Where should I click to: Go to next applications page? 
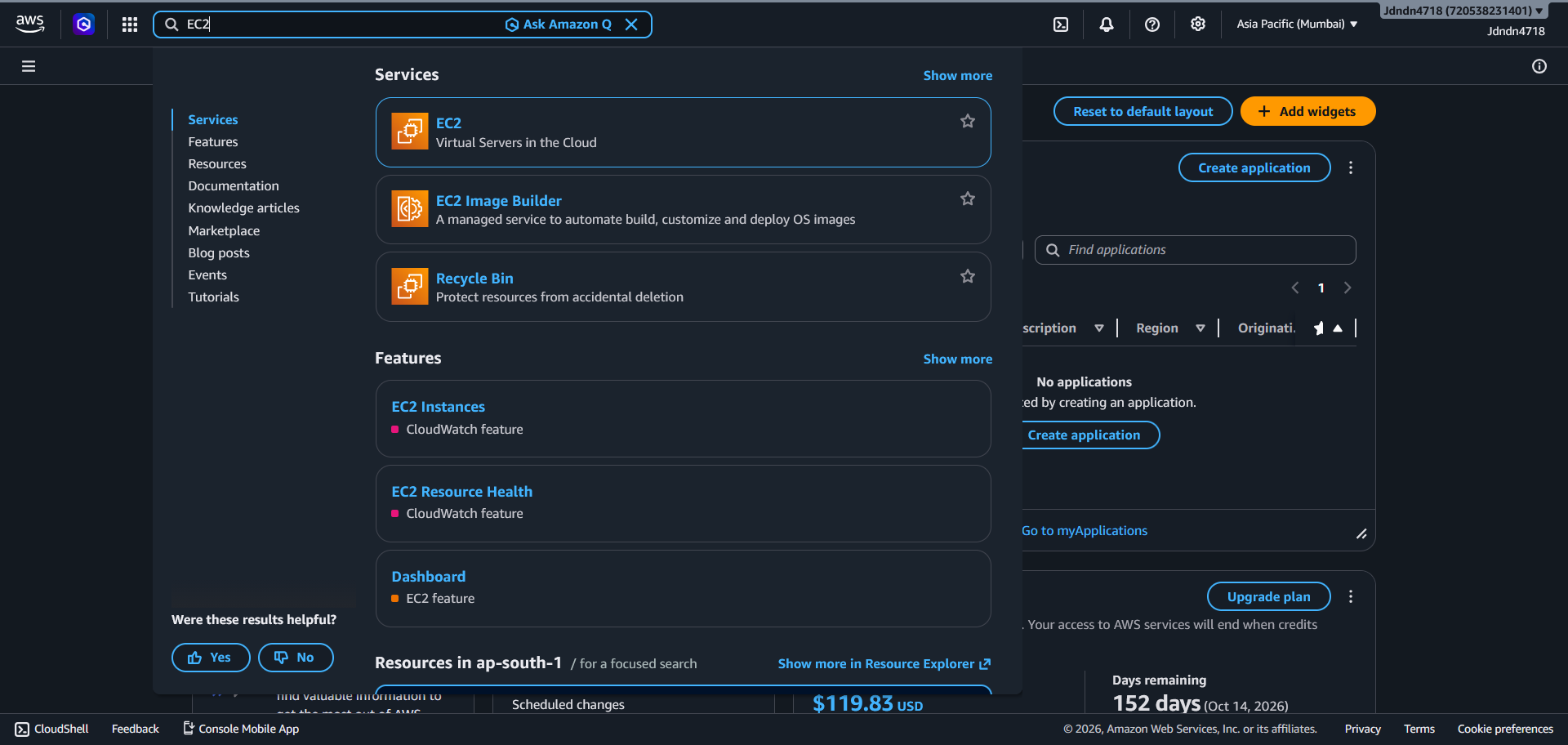click(x=1347, y=288)
